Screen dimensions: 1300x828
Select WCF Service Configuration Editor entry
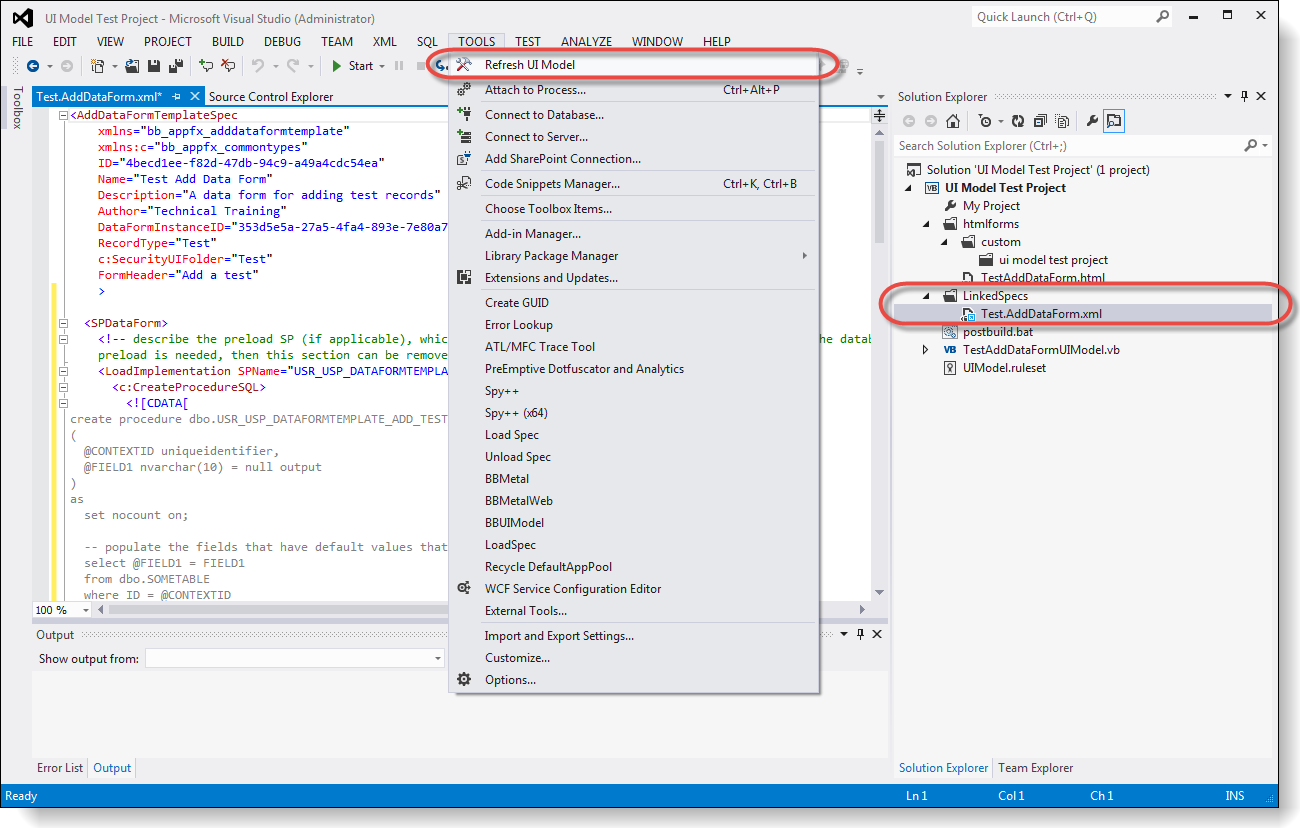click(x=634, y=589)
